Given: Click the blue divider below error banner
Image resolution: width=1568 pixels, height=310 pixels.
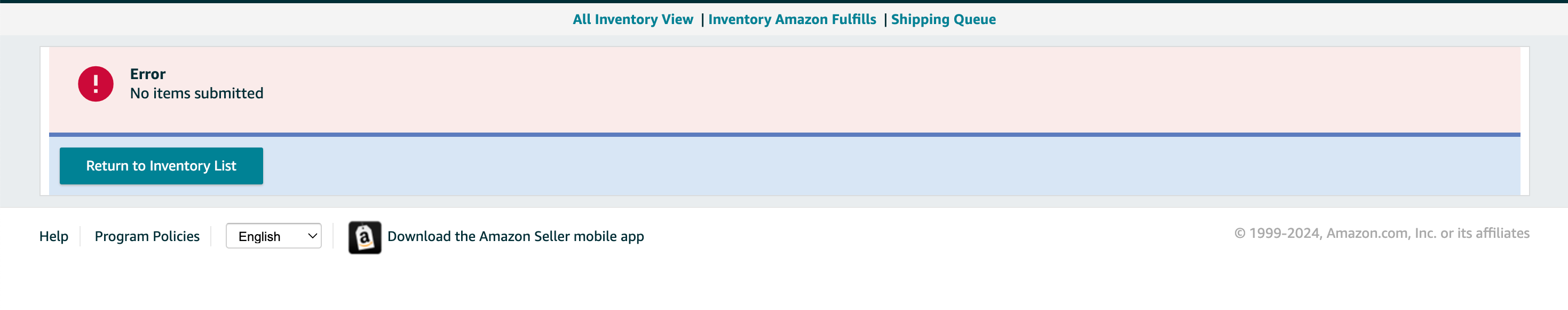Looking at the screenshot, I should pyautogui.click(x=785, y=135).
